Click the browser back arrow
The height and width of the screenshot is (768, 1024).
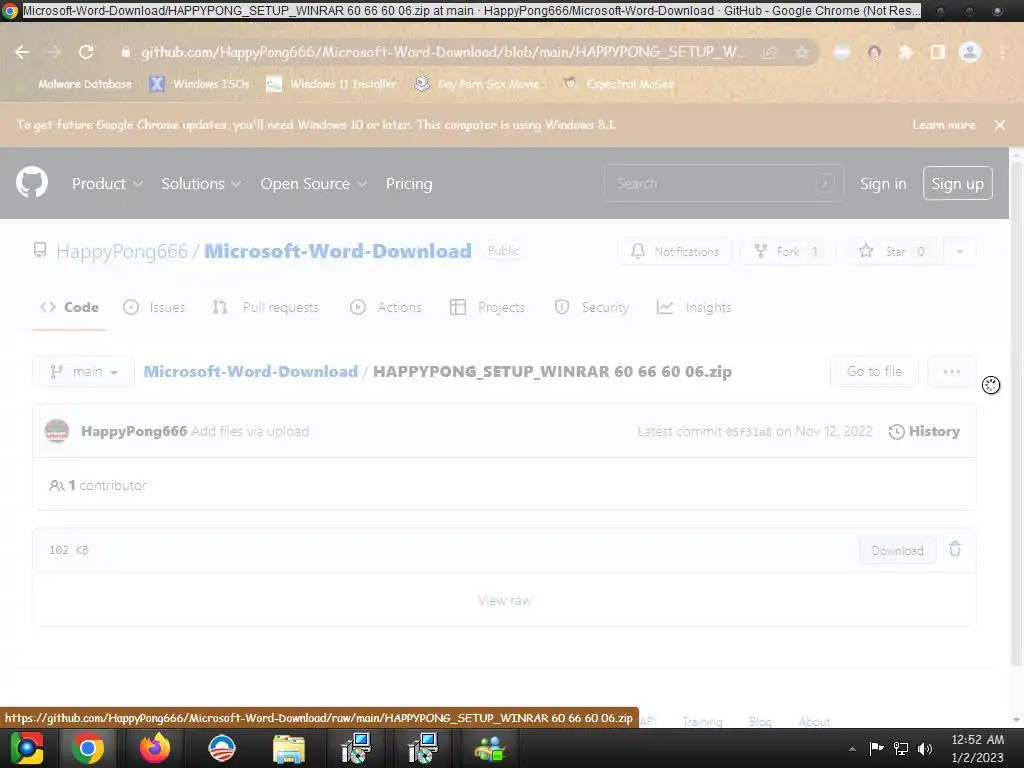pos(22,52)
